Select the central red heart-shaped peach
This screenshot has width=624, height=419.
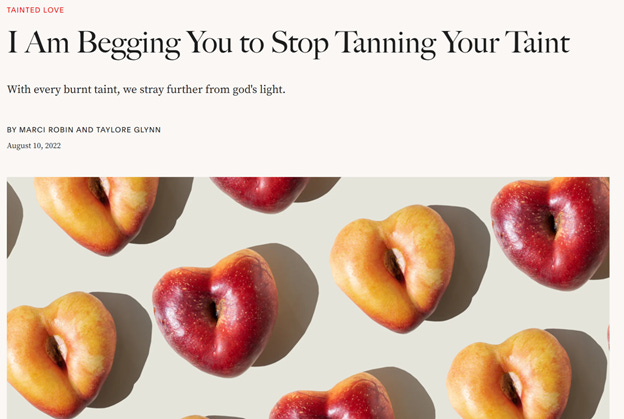[215, 314]
